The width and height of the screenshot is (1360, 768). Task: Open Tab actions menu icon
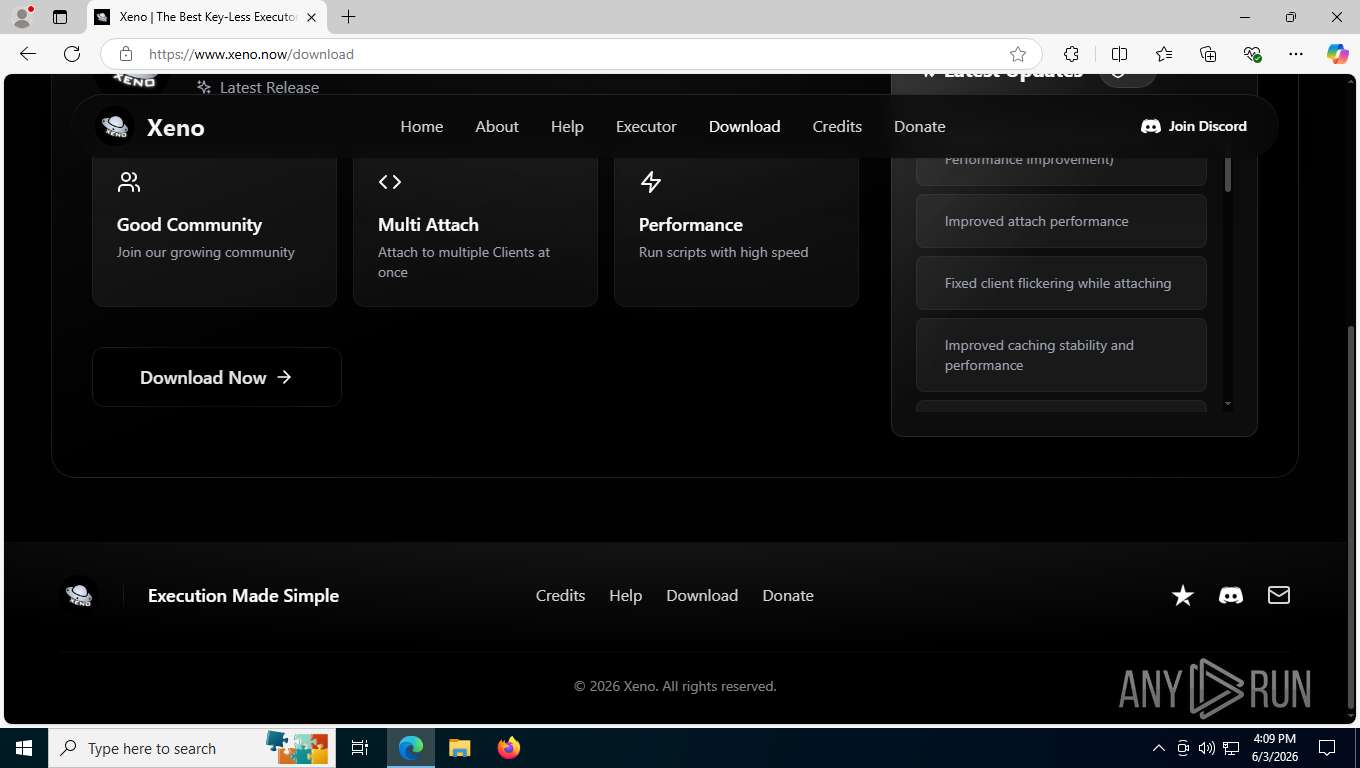[x=60, y=17]
